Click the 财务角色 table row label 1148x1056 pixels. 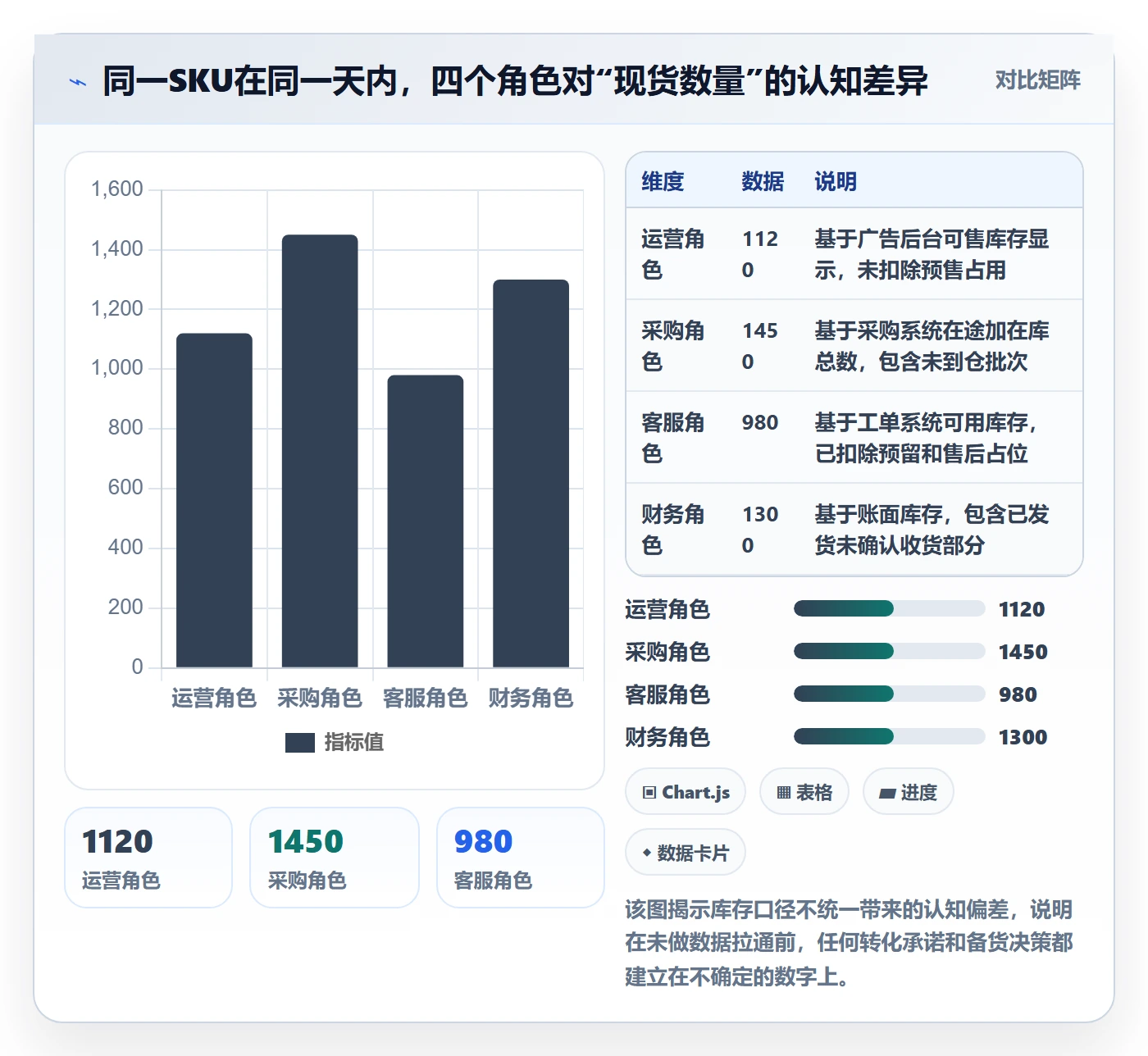pyautogui.click(x=673, y=530)
